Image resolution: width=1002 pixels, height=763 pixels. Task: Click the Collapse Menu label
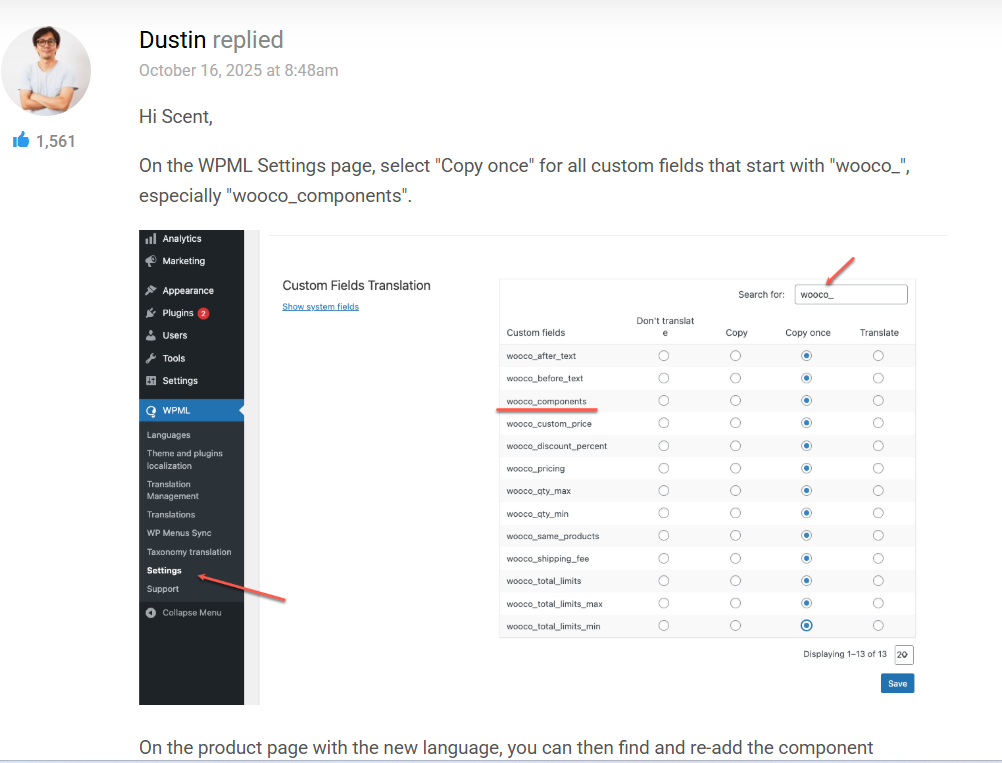192,612
